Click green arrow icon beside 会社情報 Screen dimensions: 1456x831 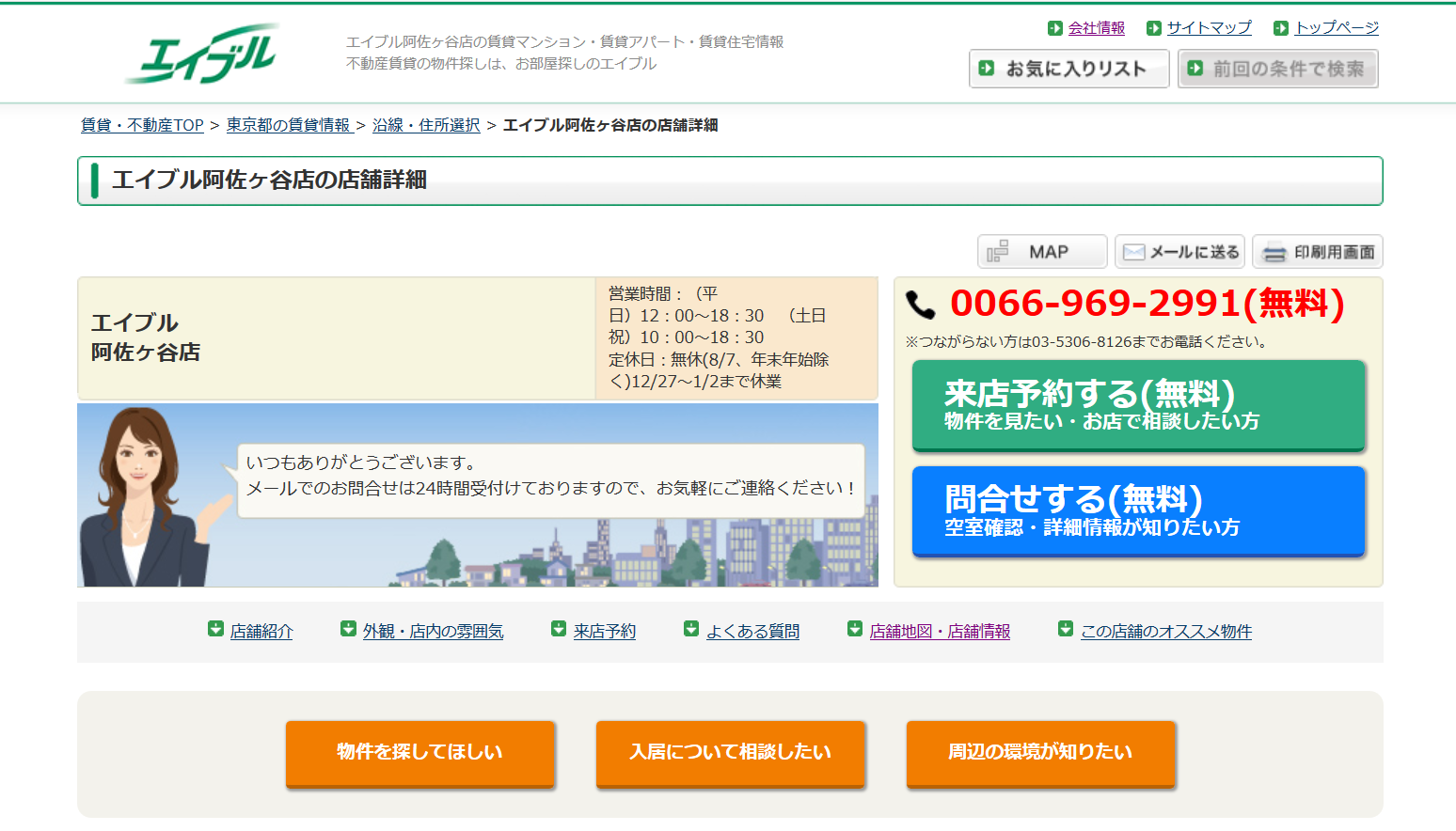click(x=1055, y=28)
